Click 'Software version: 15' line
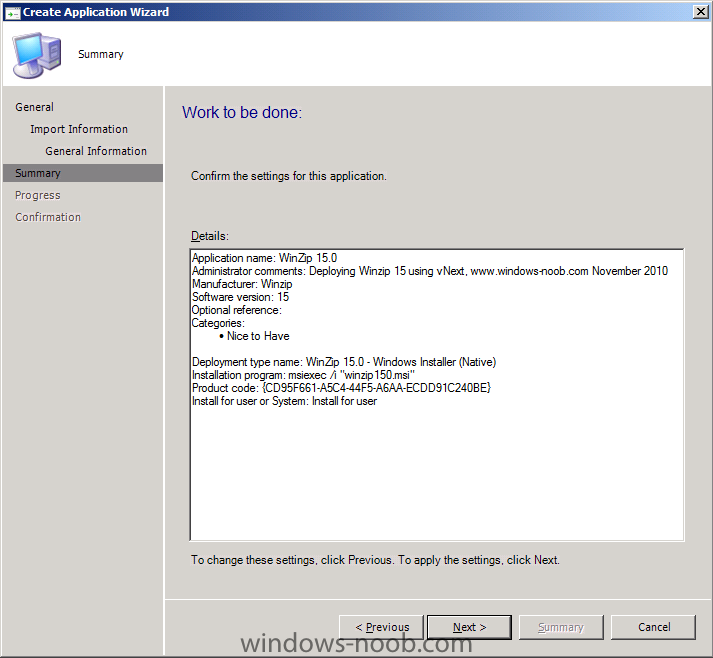 (240, 297)
